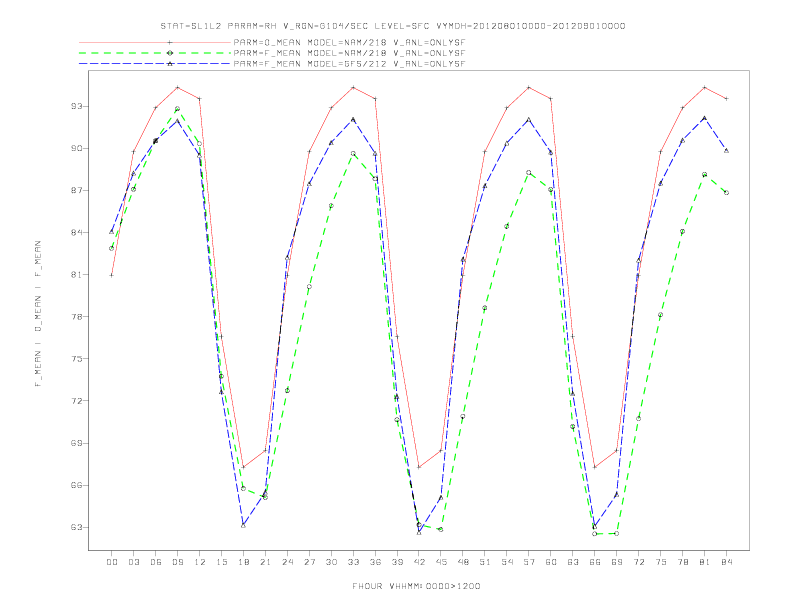
Task: Select the O_MEAN NAM/218 legend label
Action: tap(349, 42)
